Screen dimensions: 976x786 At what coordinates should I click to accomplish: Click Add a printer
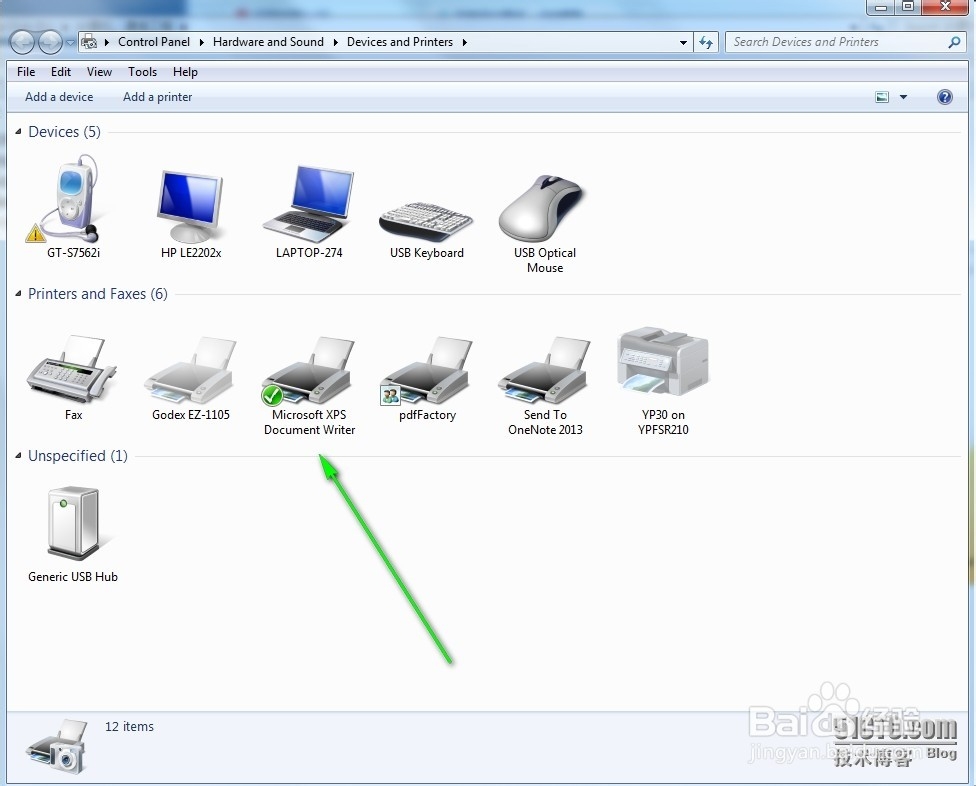(x=157, y=96)
